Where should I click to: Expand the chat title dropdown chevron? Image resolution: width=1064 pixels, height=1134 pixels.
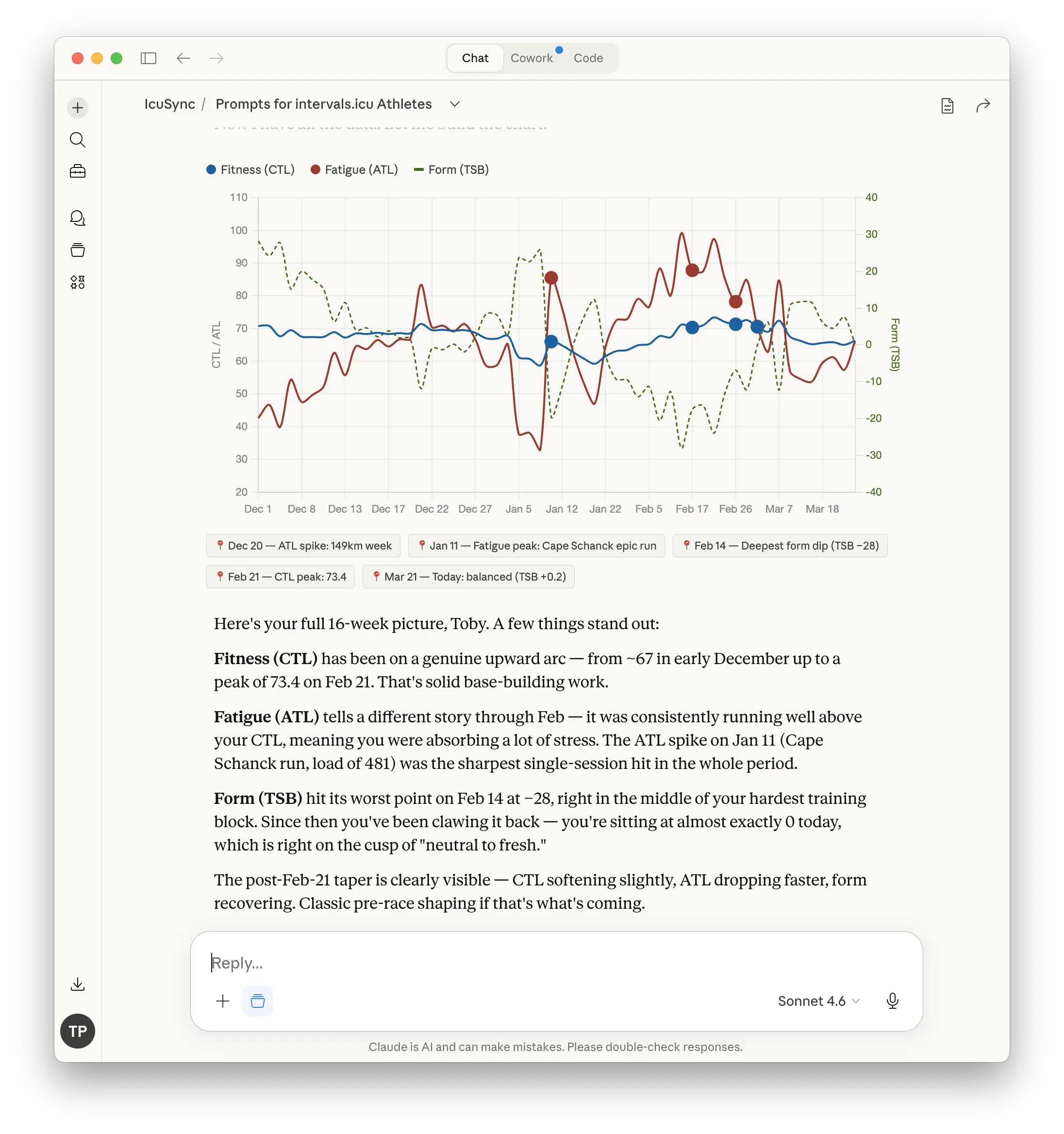tap(455, 104)
